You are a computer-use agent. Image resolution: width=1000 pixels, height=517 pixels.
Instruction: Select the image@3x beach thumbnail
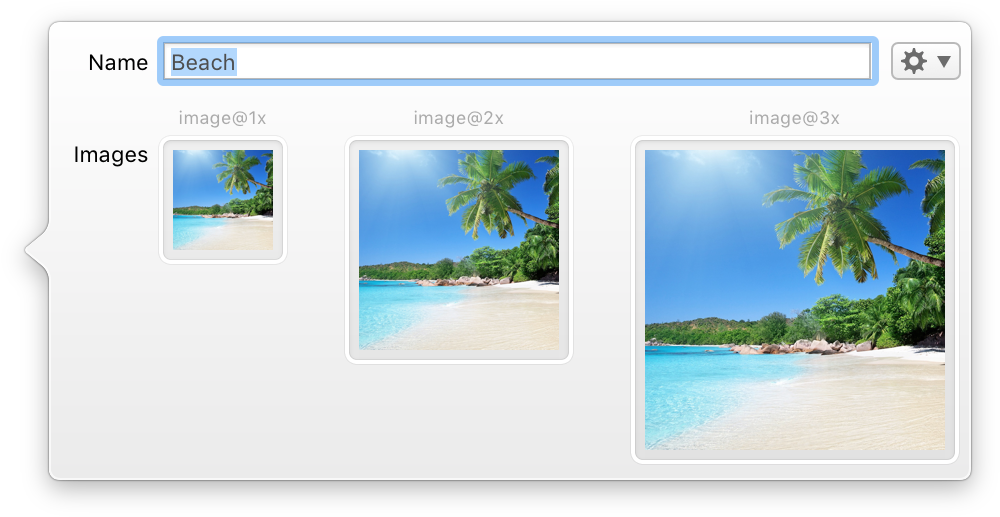coord(794,300)
